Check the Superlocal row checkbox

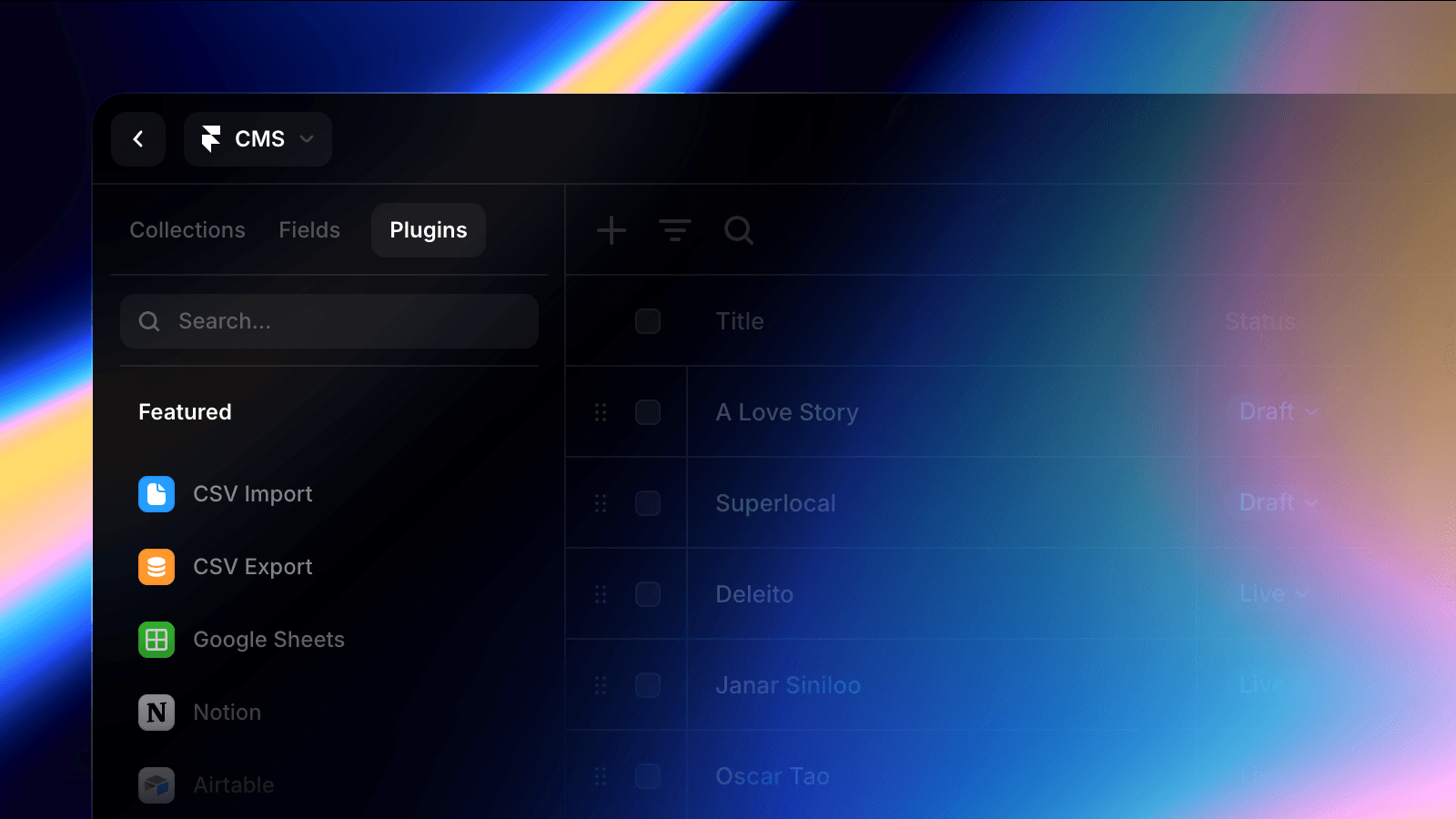click(648, 503)
